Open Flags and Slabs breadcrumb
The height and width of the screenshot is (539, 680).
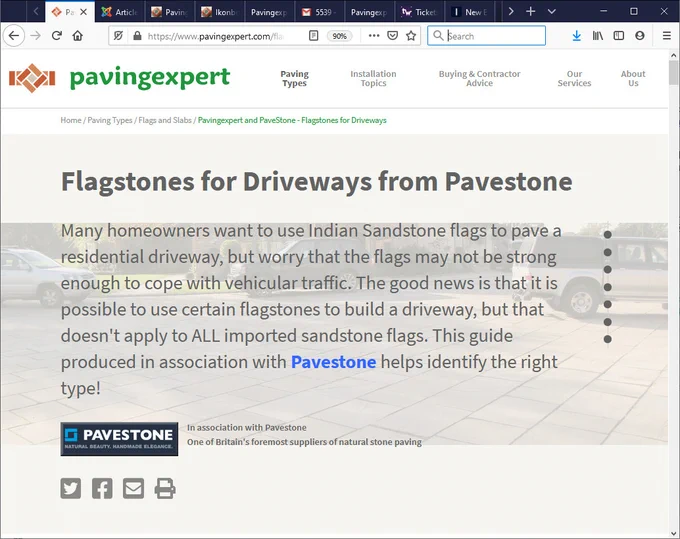pyautogui.click(x=165, y=120)
